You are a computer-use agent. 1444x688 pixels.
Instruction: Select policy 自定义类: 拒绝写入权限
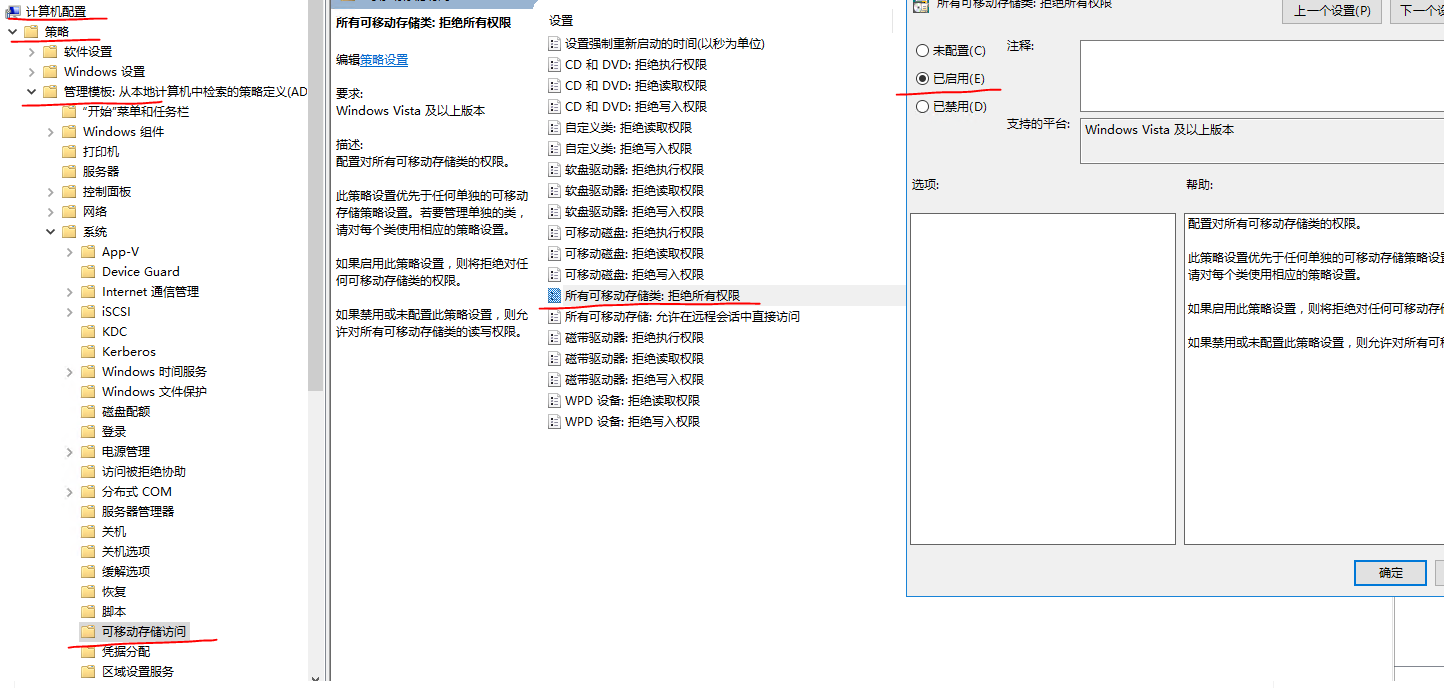tap(628, 148)
